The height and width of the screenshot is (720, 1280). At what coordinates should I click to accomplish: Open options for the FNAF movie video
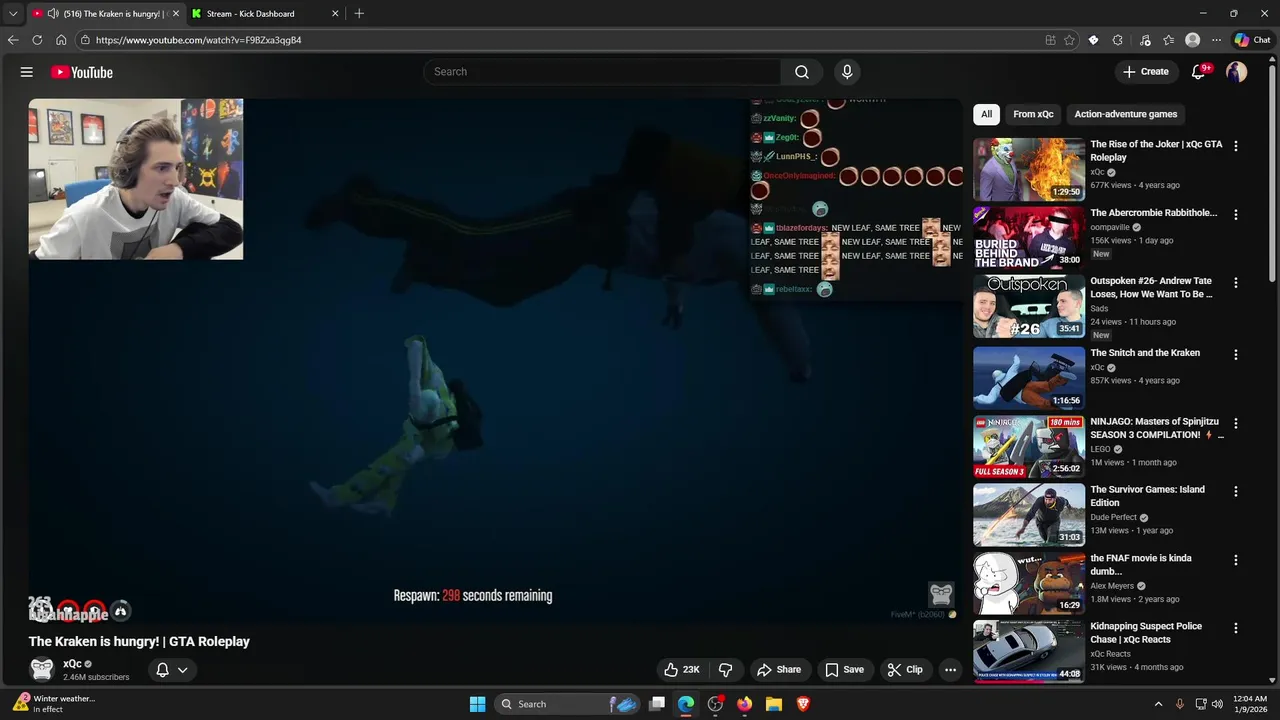[x=1236, y=560]
